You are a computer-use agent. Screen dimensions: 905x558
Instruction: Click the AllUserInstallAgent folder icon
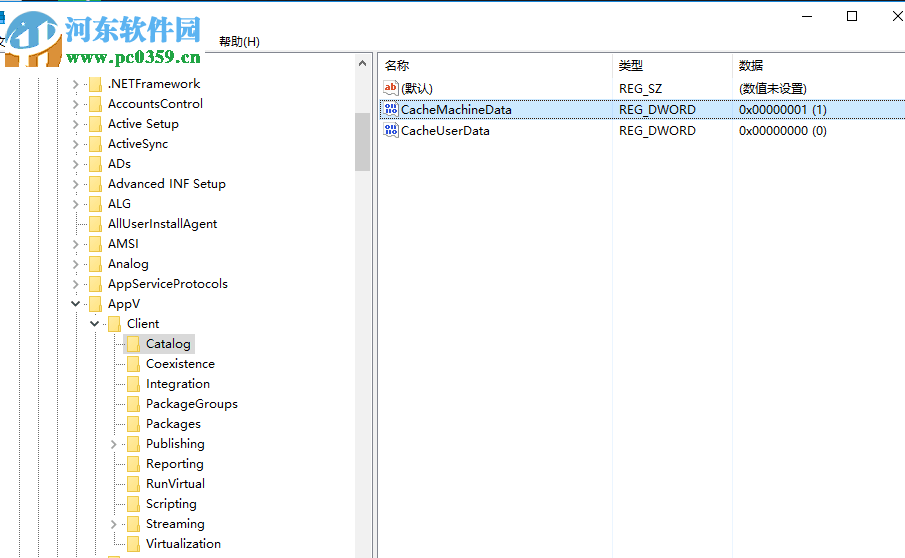coord(96,224)
